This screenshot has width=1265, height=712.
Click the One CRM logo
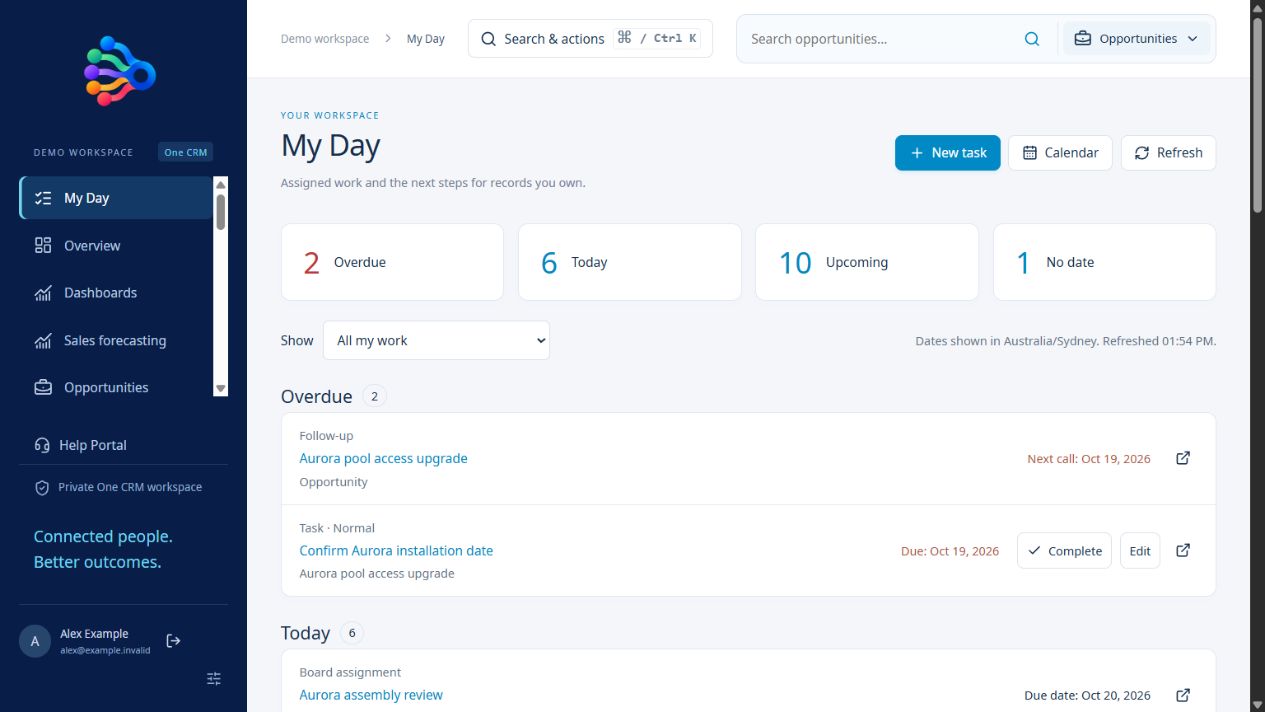[120, 71]
